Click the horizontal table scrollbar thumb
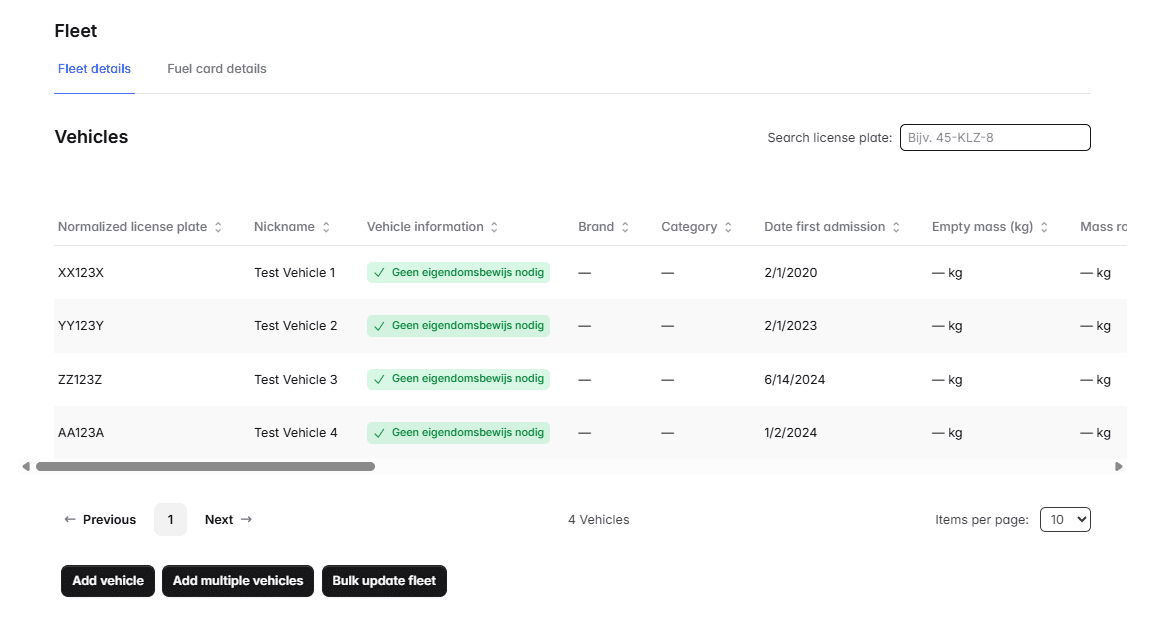This screenshot has width=1172, height=618. (x=205, y=466)
